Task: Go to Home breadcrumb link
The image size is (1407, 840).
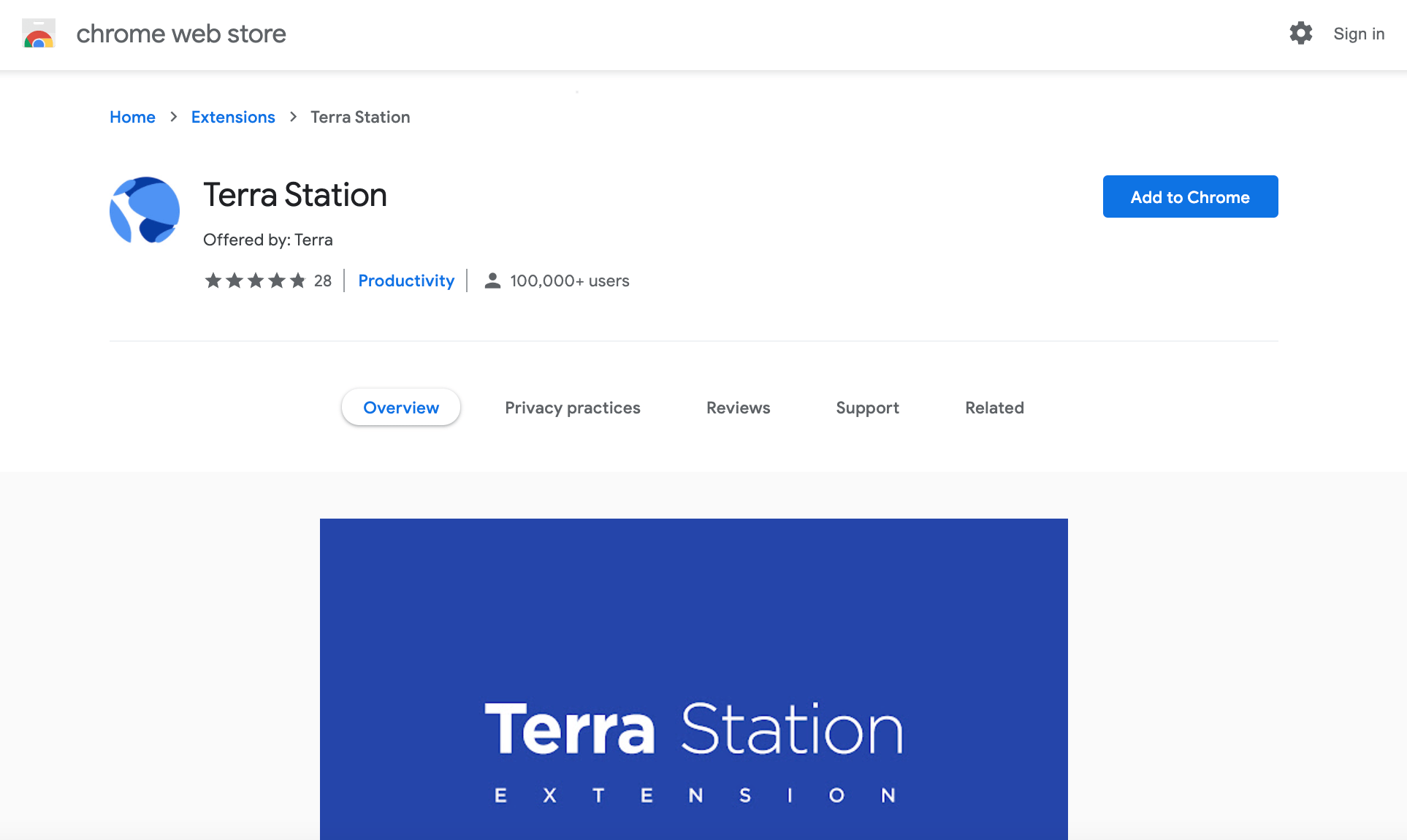Action: tap(132, 117)
